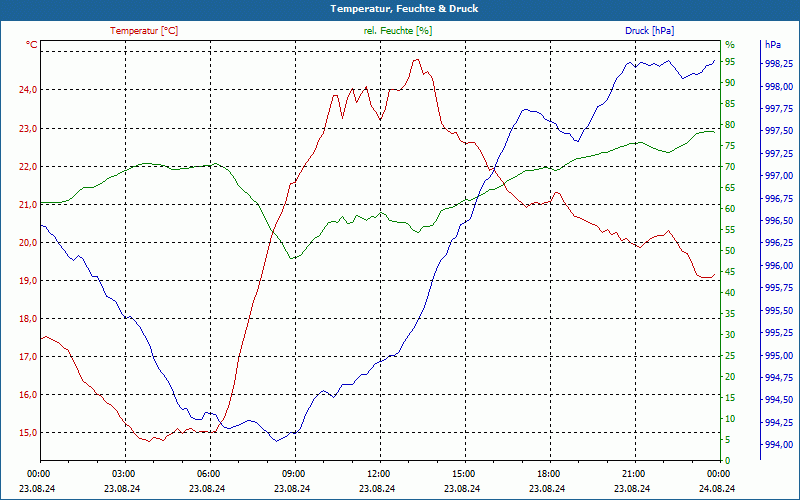Click the '22,0' temperature axis value
The height and width of the screenshot is (500, 800).
pos(29,167)
